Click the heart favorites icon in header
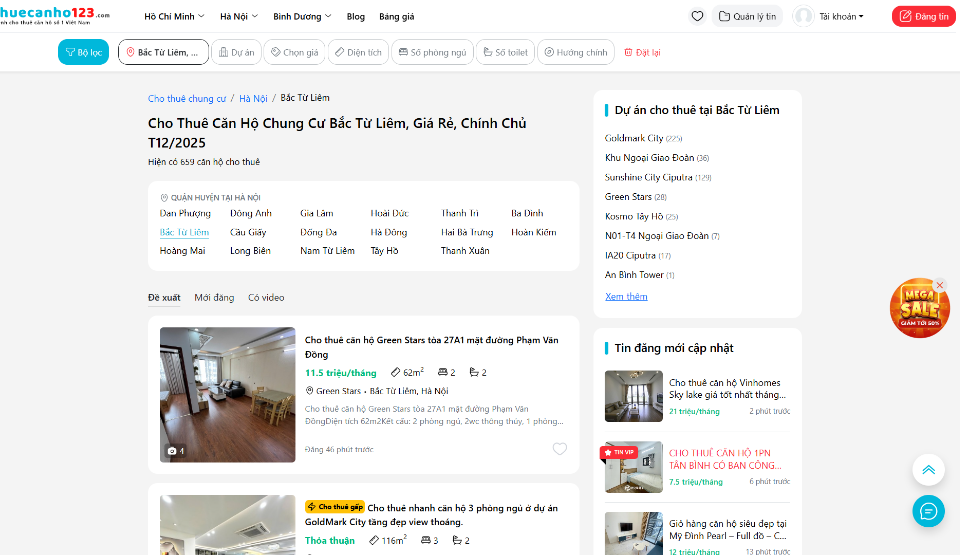The height and width of the screenshot is (555, 960). pos(697,16)
